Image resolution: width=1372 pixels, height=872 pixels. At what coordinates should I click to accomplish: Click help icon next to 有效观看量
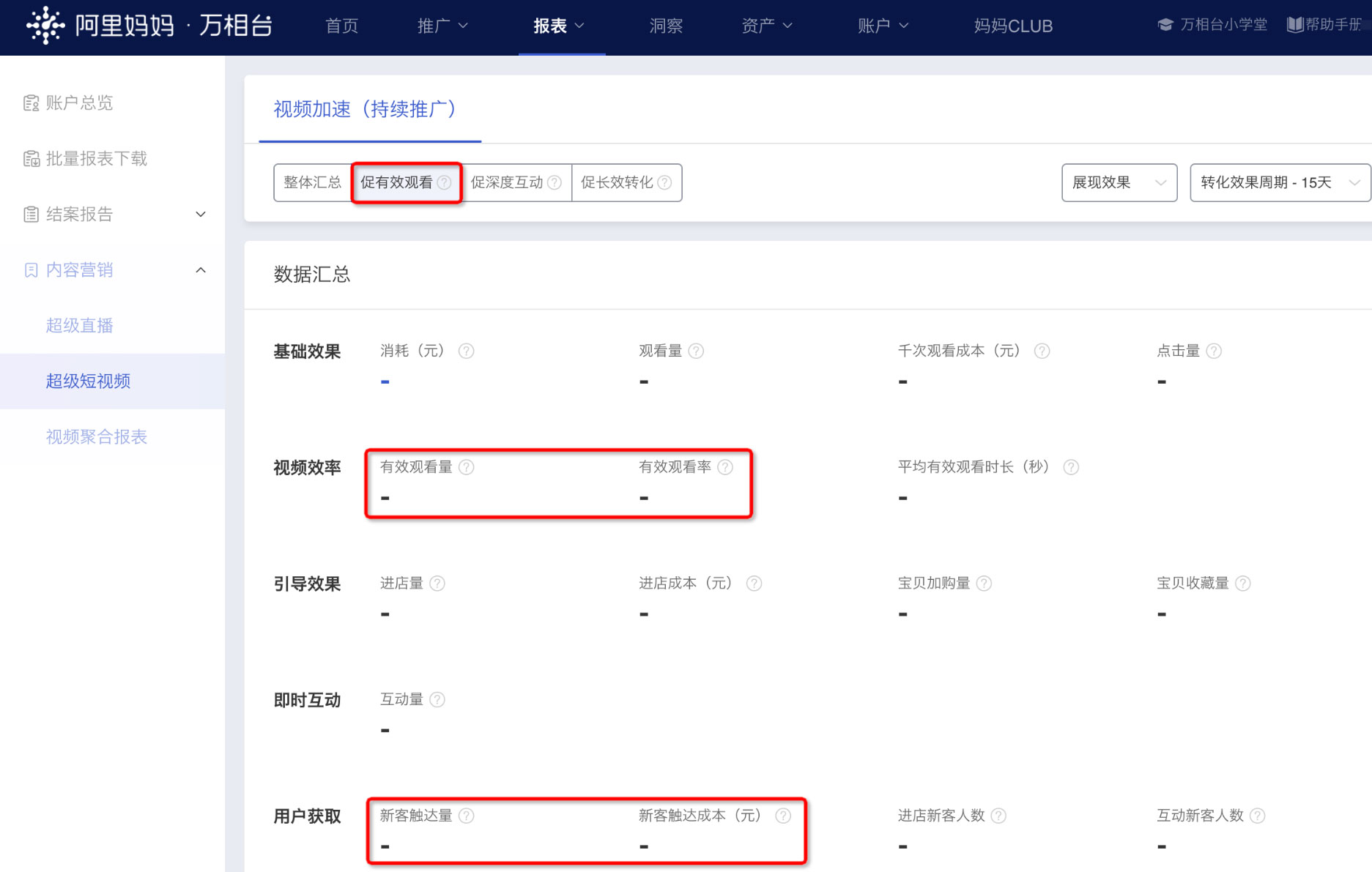click(466, 467)
